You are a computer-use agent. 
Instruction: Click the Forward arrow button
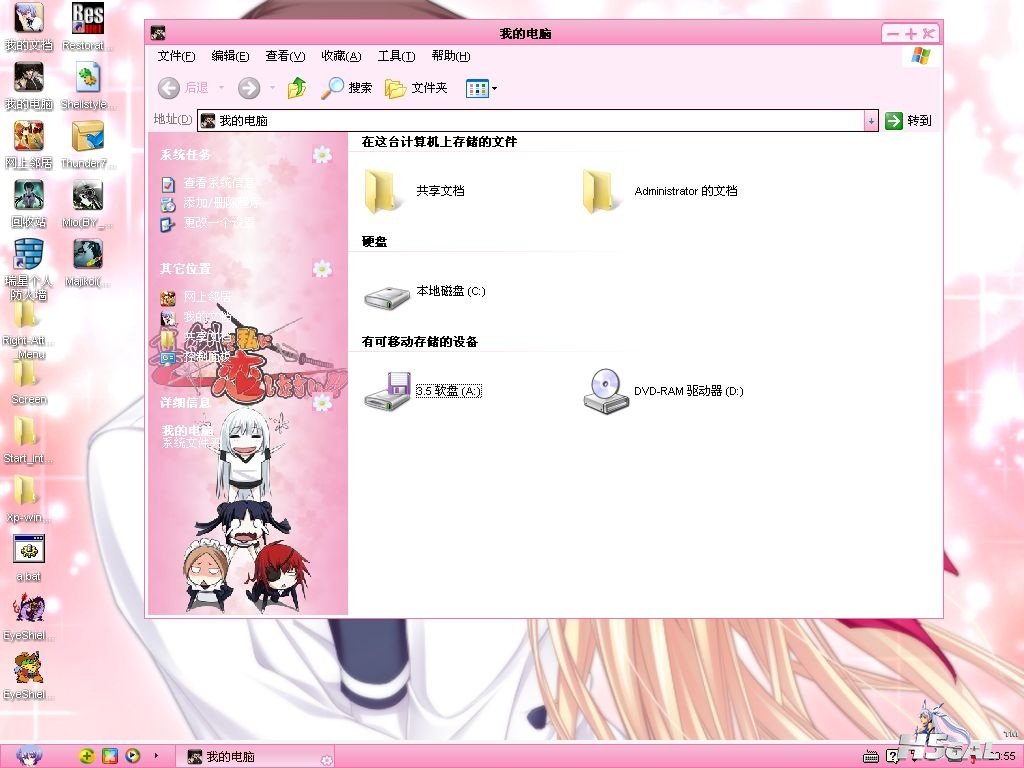pyautogui.click(x=249, y=88)
